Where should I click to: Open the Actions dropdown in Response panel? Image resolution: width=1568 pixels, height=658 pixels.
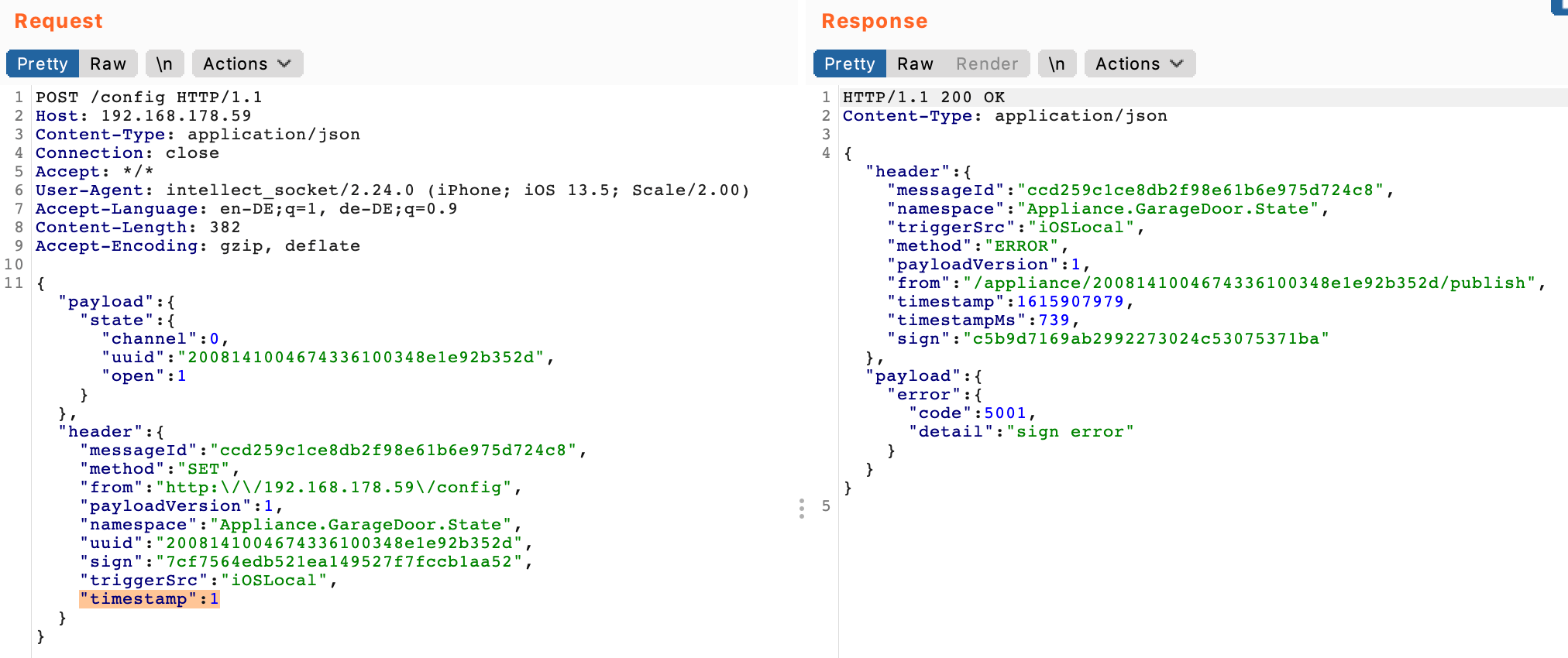click(x=1140, y=63)
